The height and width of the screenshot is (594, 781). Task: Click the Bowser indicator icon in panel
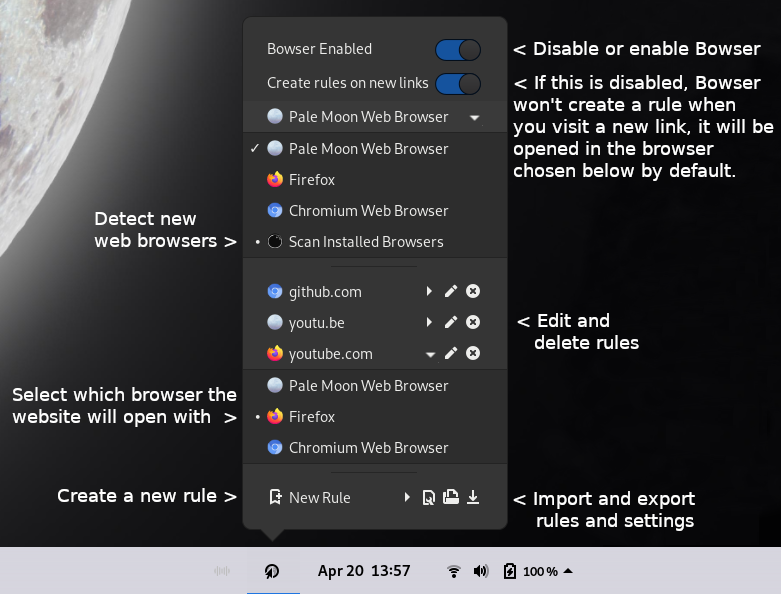[272, 571]
